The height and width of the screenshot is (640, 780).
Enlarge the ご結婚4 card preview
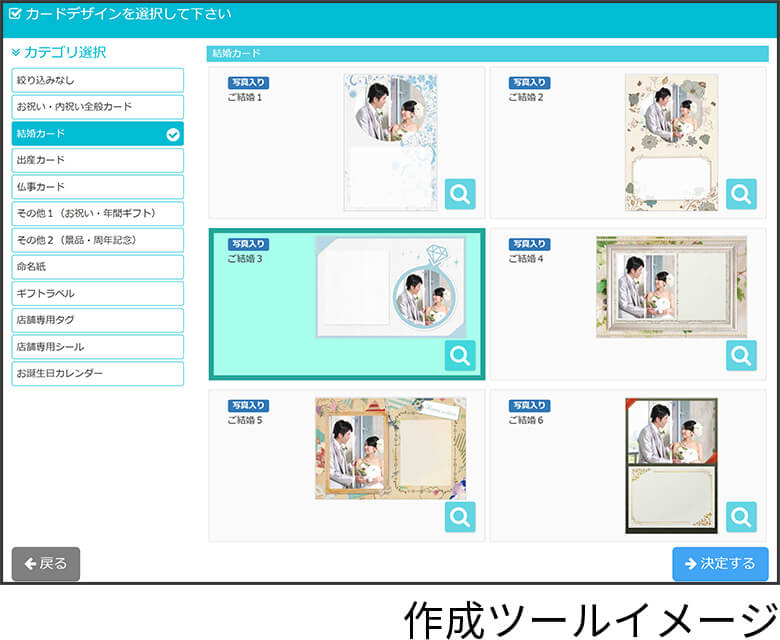741,355
